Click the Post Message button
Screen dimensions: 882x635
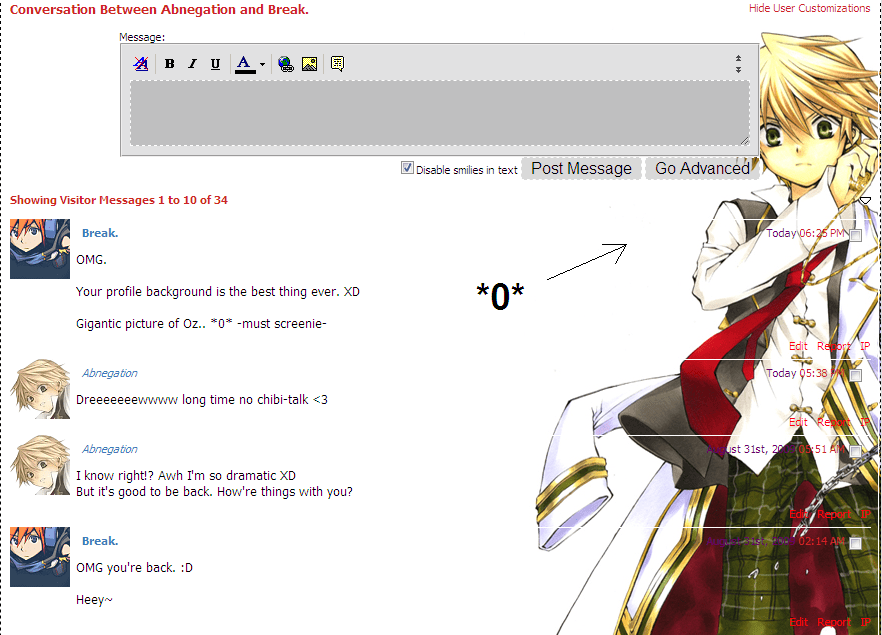(x=582, y=168)
